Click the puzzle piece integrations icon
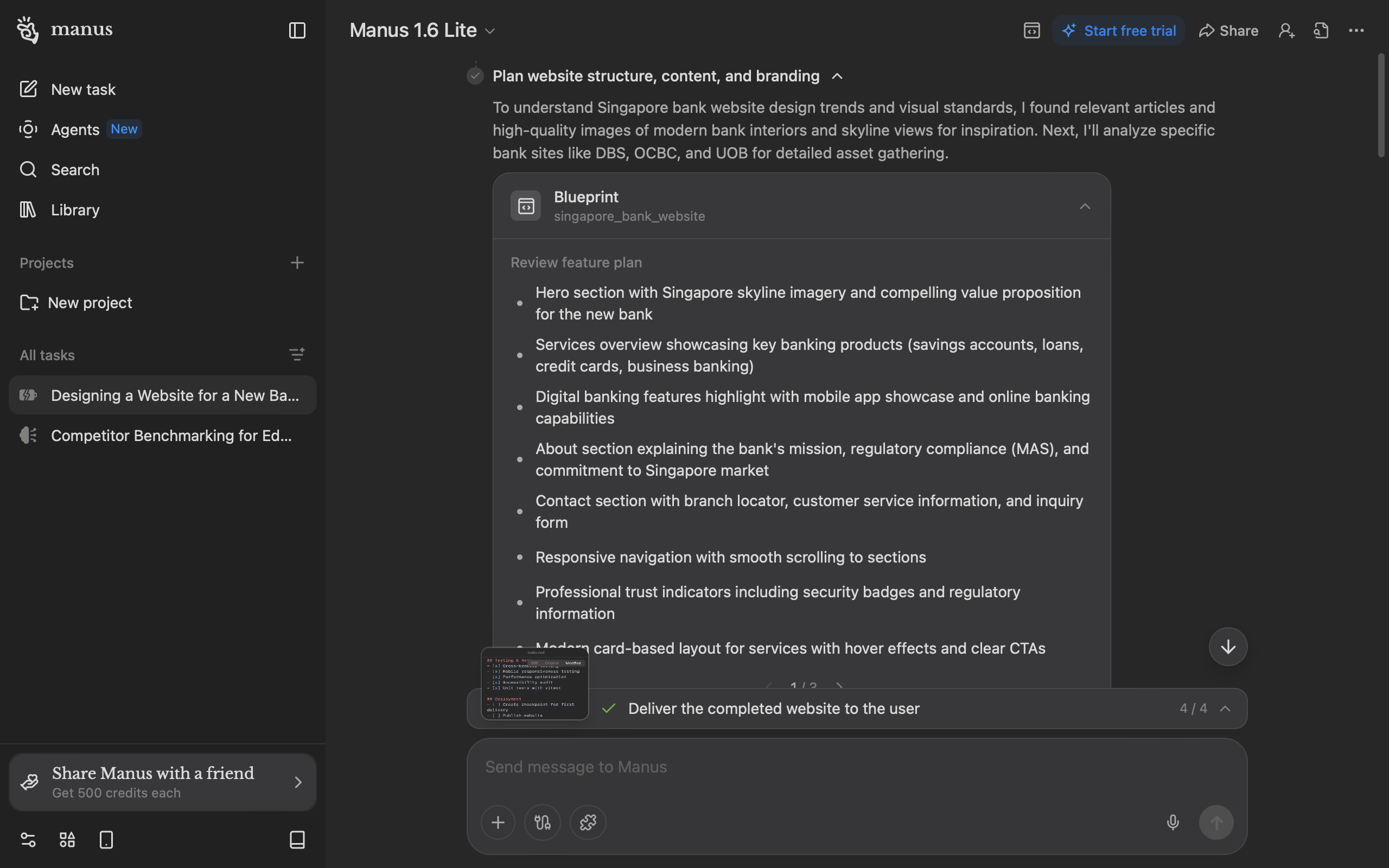The image size is (1389, 868). pyautogui.click(x=588, y=822)
